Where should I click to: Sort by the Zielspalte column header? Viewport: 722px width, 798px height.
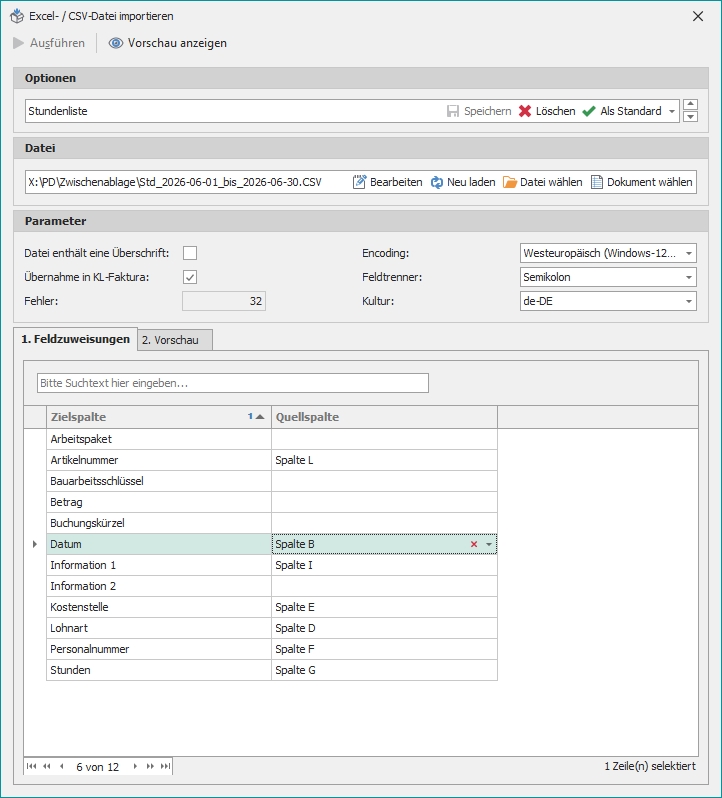159,417
